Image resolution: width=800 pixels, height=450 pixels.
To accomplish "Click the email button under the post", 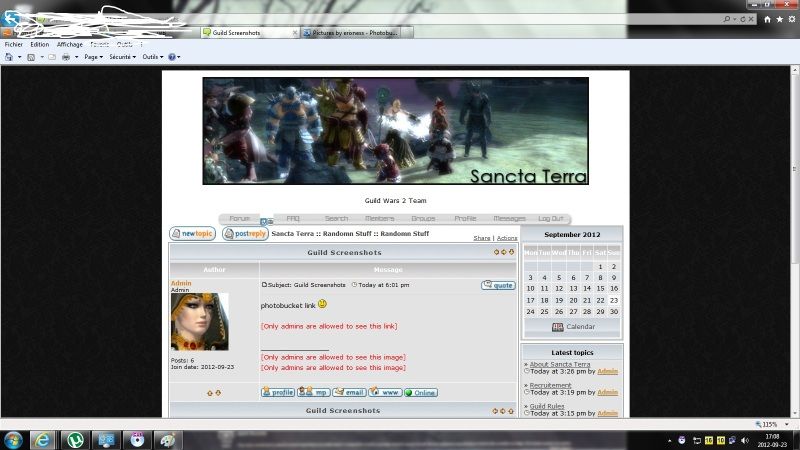I will (x=349, y=392).
